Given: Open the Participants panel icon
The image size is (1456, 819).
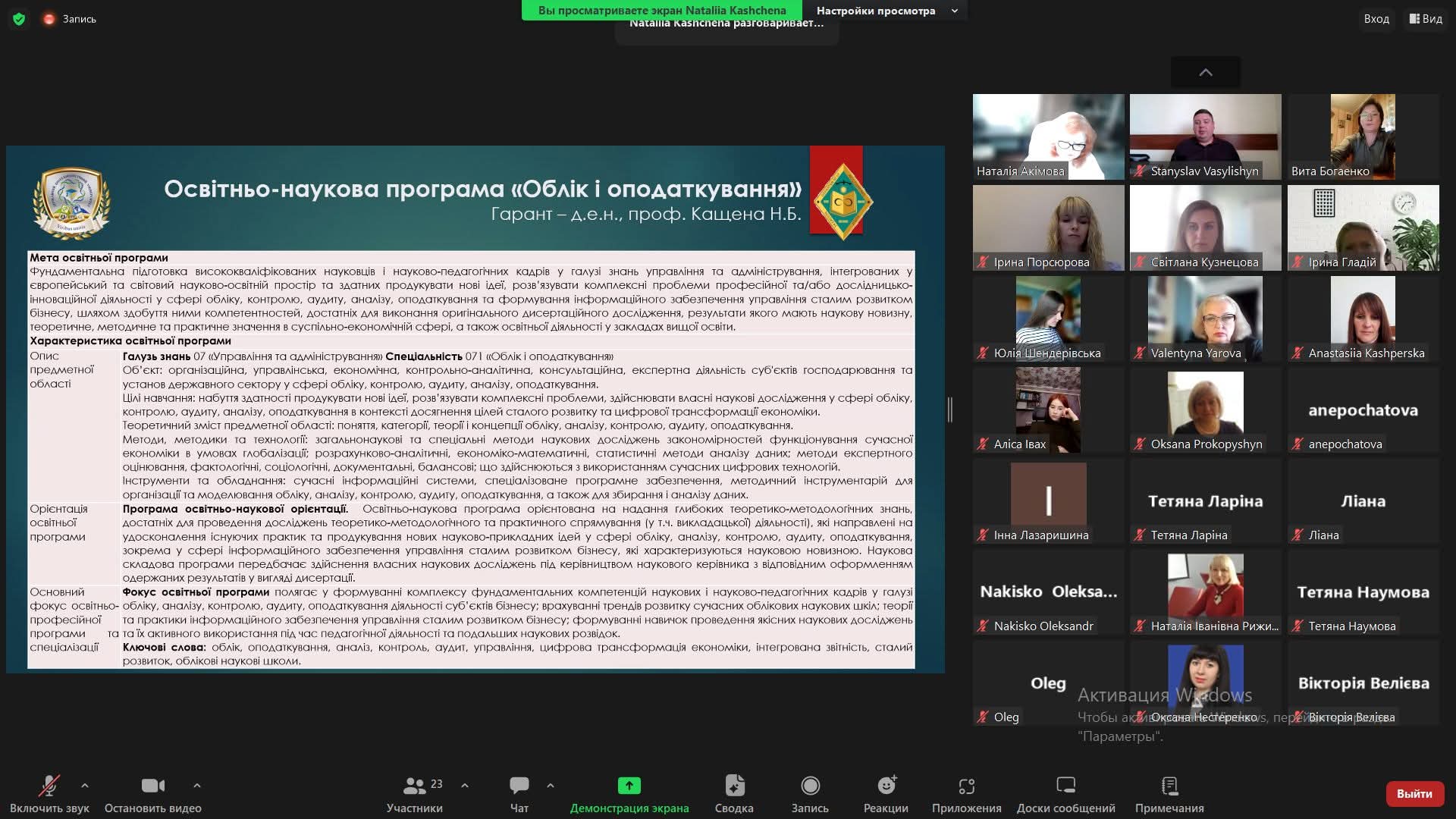Looking at the screenshot, I should point(414,786).
